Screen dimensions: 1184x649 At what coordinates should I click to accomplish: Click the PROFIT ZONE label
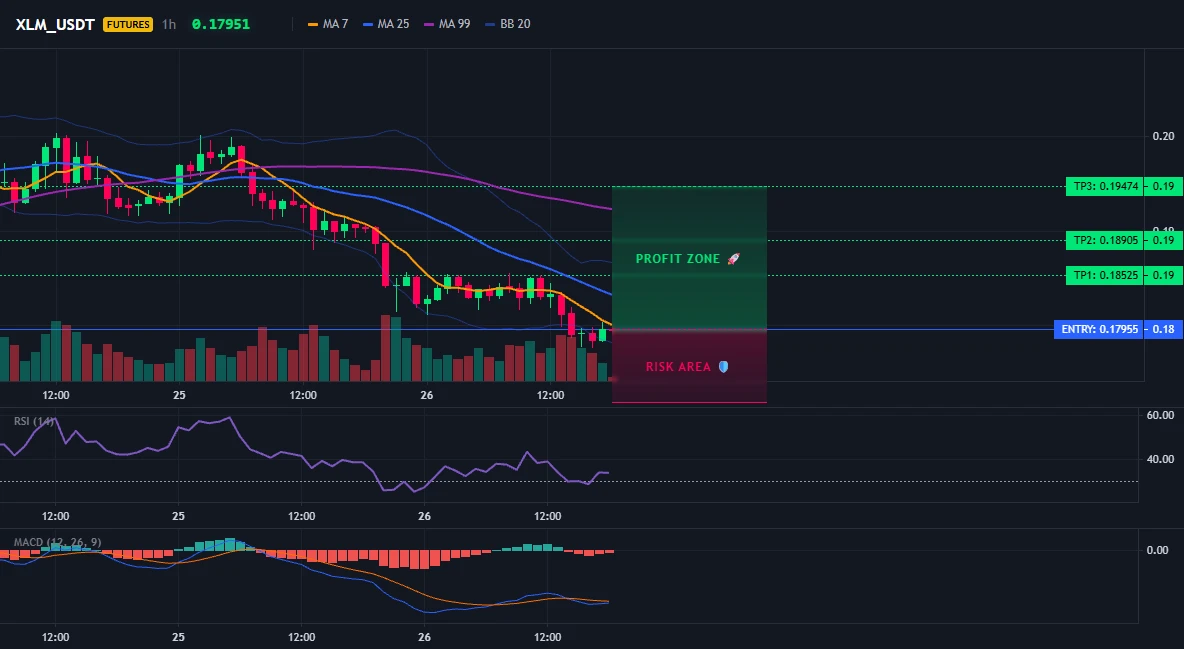tap(677, 259)
